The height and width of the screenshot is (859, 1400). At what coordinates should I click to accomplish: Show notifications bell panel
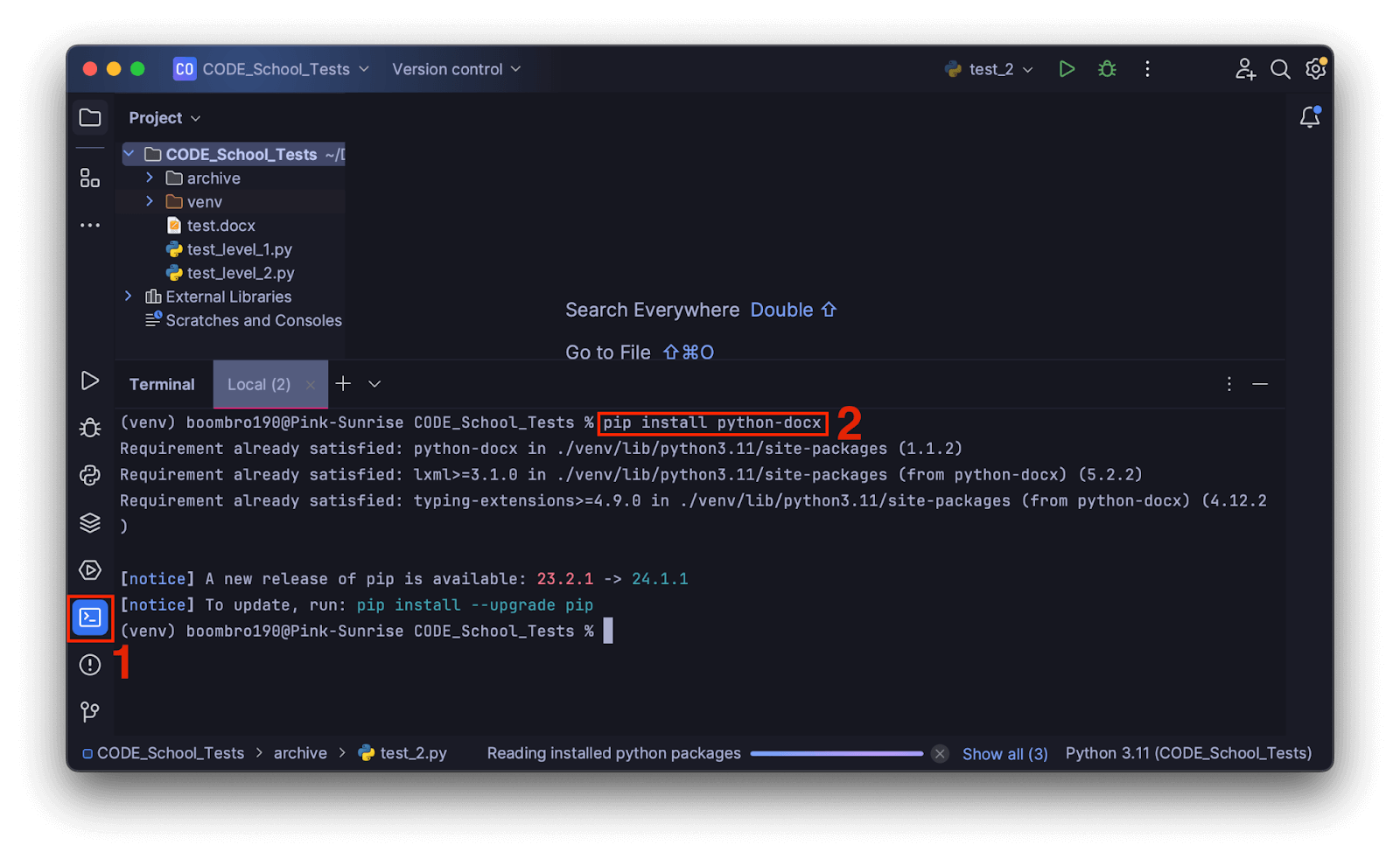[x=1310, y=117]
